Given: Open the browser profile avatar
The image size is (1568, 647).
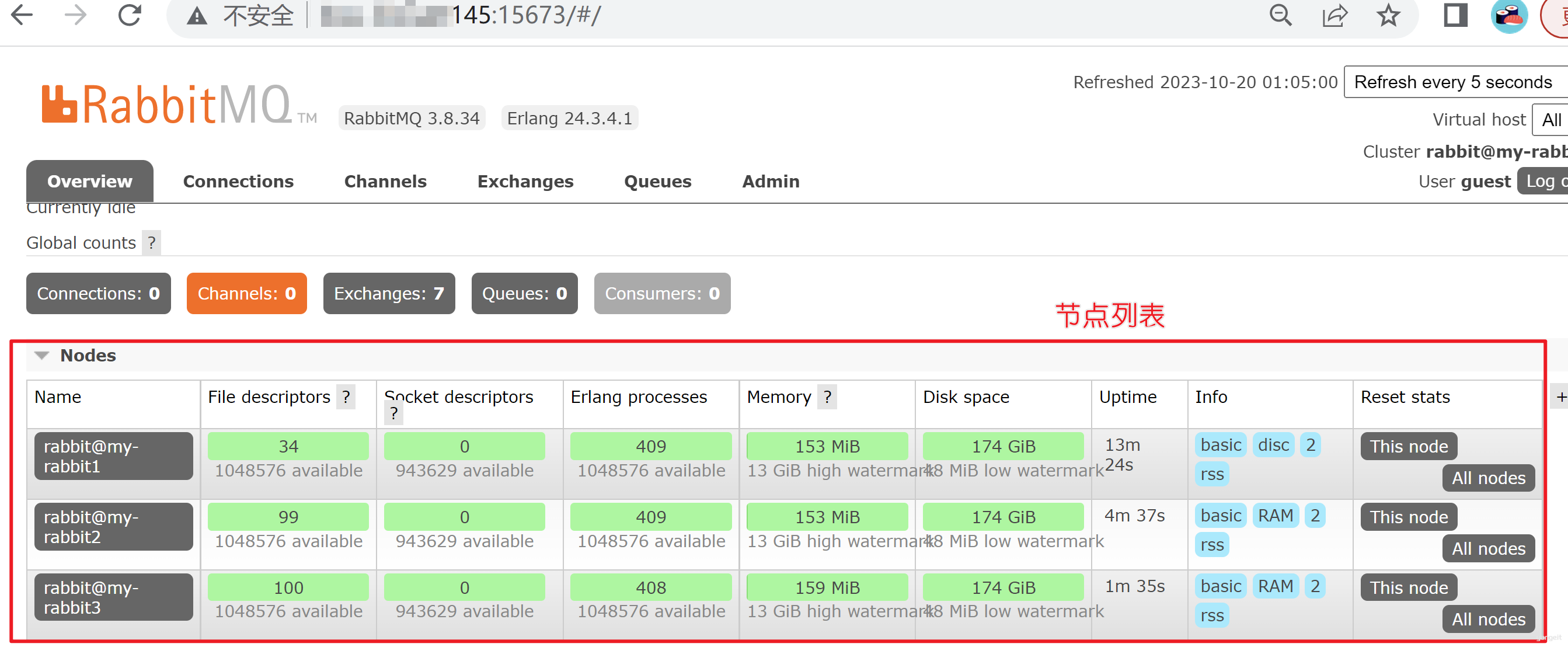Looking at the screenshot, I should click(1509, 16).
